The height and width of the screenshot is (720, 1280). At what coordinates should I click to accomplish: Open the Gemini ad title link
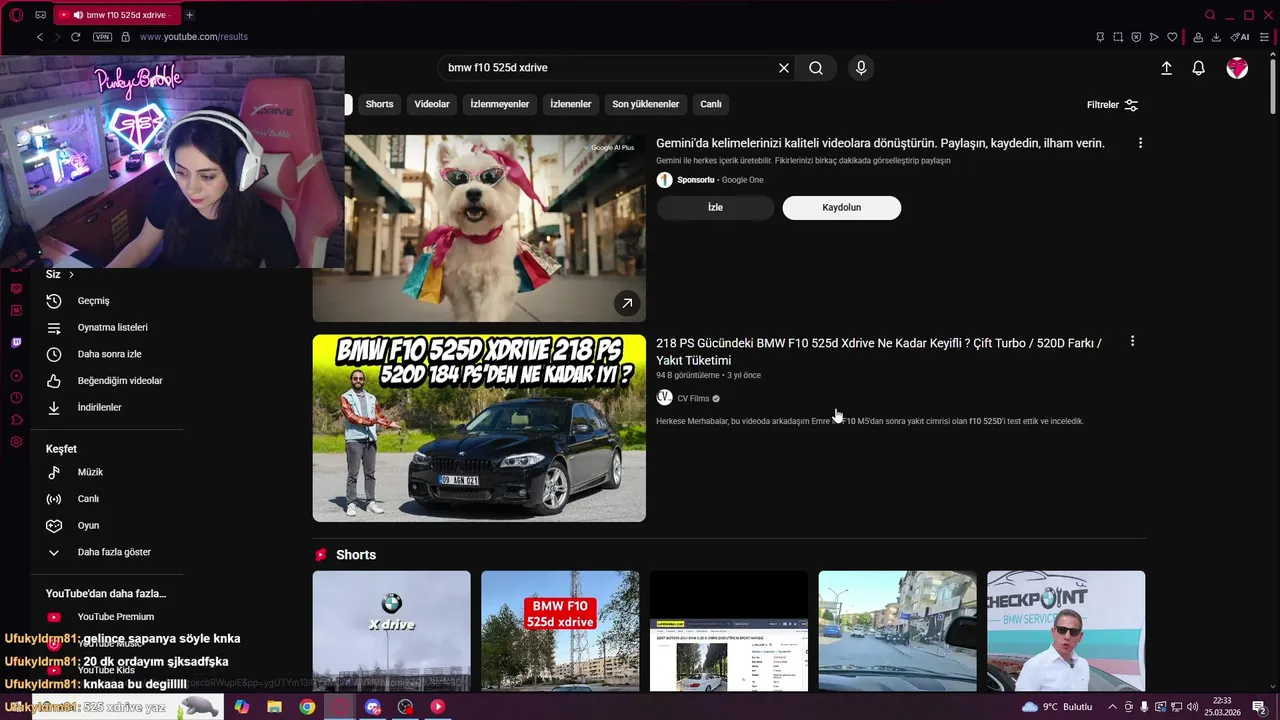coord(880,143)
